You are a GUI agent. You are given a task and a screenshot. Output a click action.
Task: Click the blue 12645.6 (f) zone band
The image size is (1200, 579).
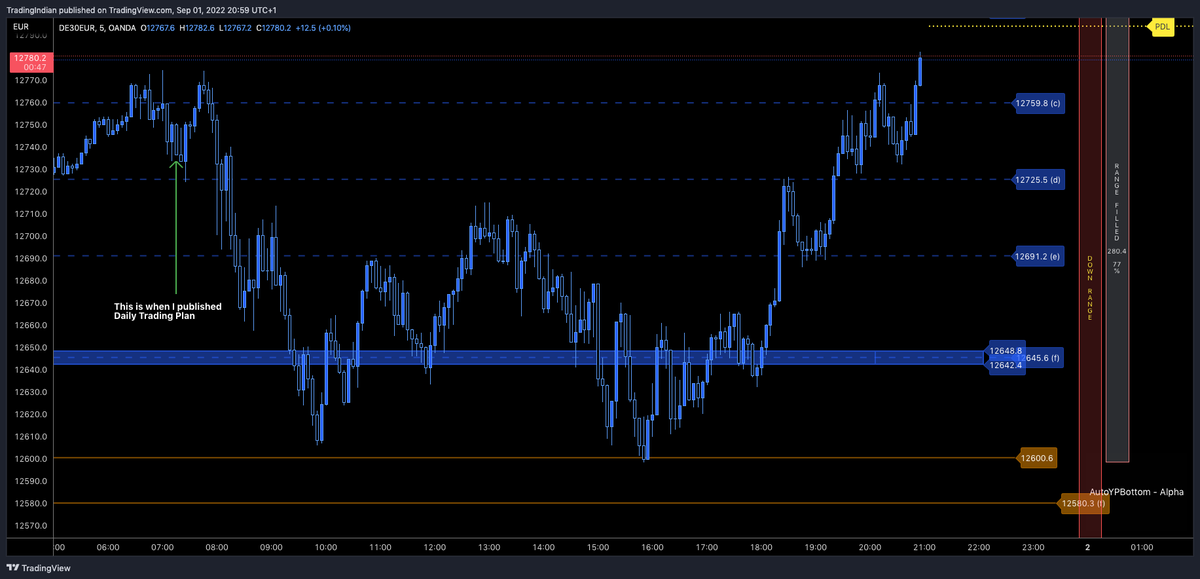[x=517, y=358]
